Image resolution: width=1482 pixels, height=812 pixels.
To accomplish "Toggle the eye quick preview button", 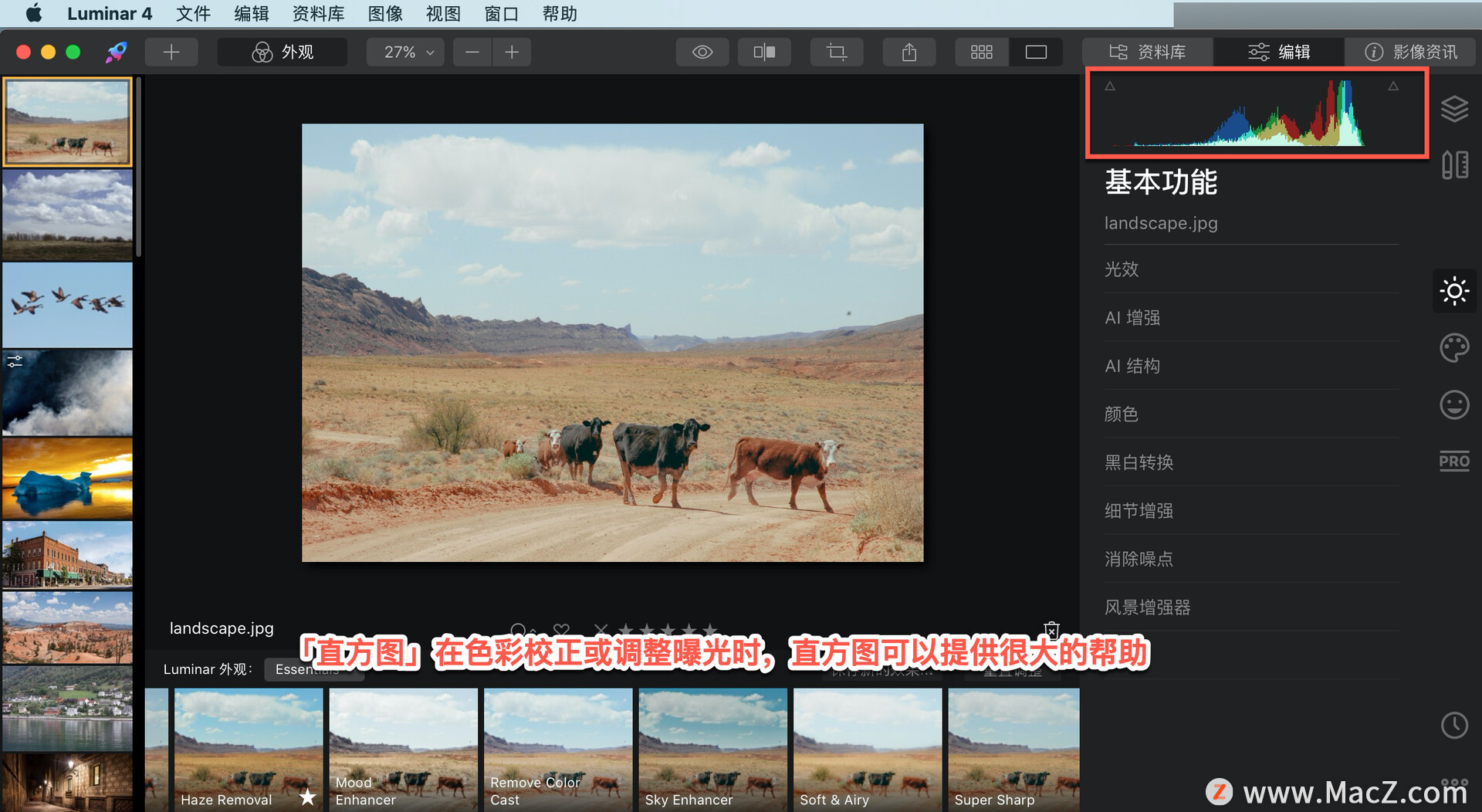I will (x=702, y=52).
